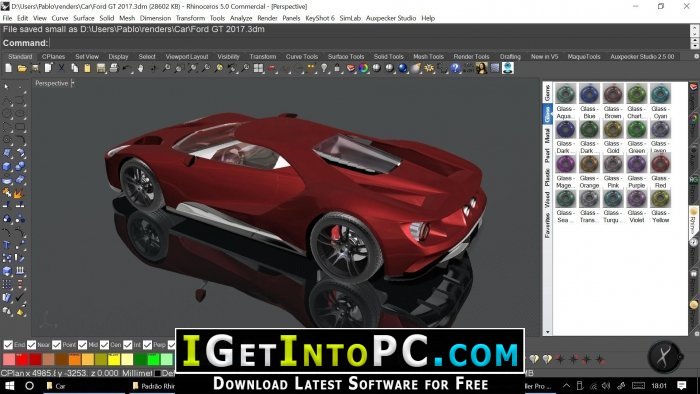Screen dimensions: 700x394
Task: Click the red car Set CPlane icon
Action: tap(271, 68)
